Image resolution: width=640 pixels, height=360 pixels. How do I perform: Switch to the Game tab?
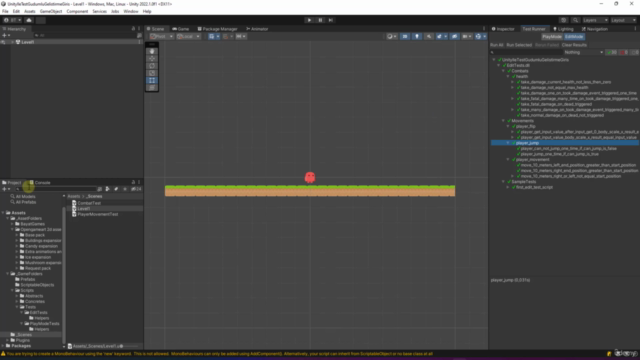(x=180, y=29)
